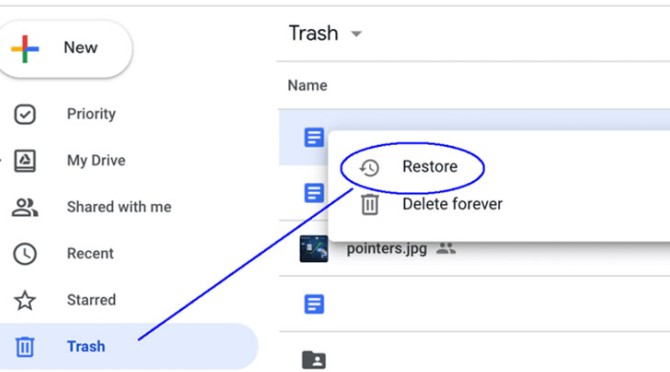Open the Trash heading dropdown arrow

356,34
